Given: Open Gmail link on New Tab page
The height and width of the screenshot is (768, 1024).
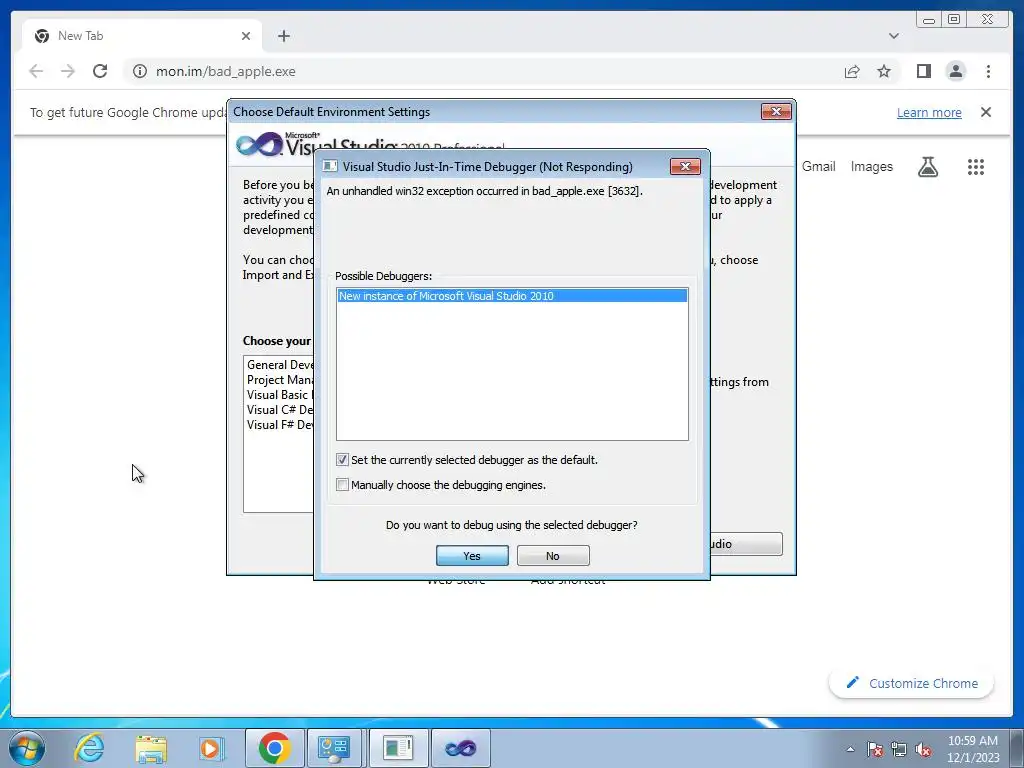Looking at the screenshot, I should pos(818,167).
